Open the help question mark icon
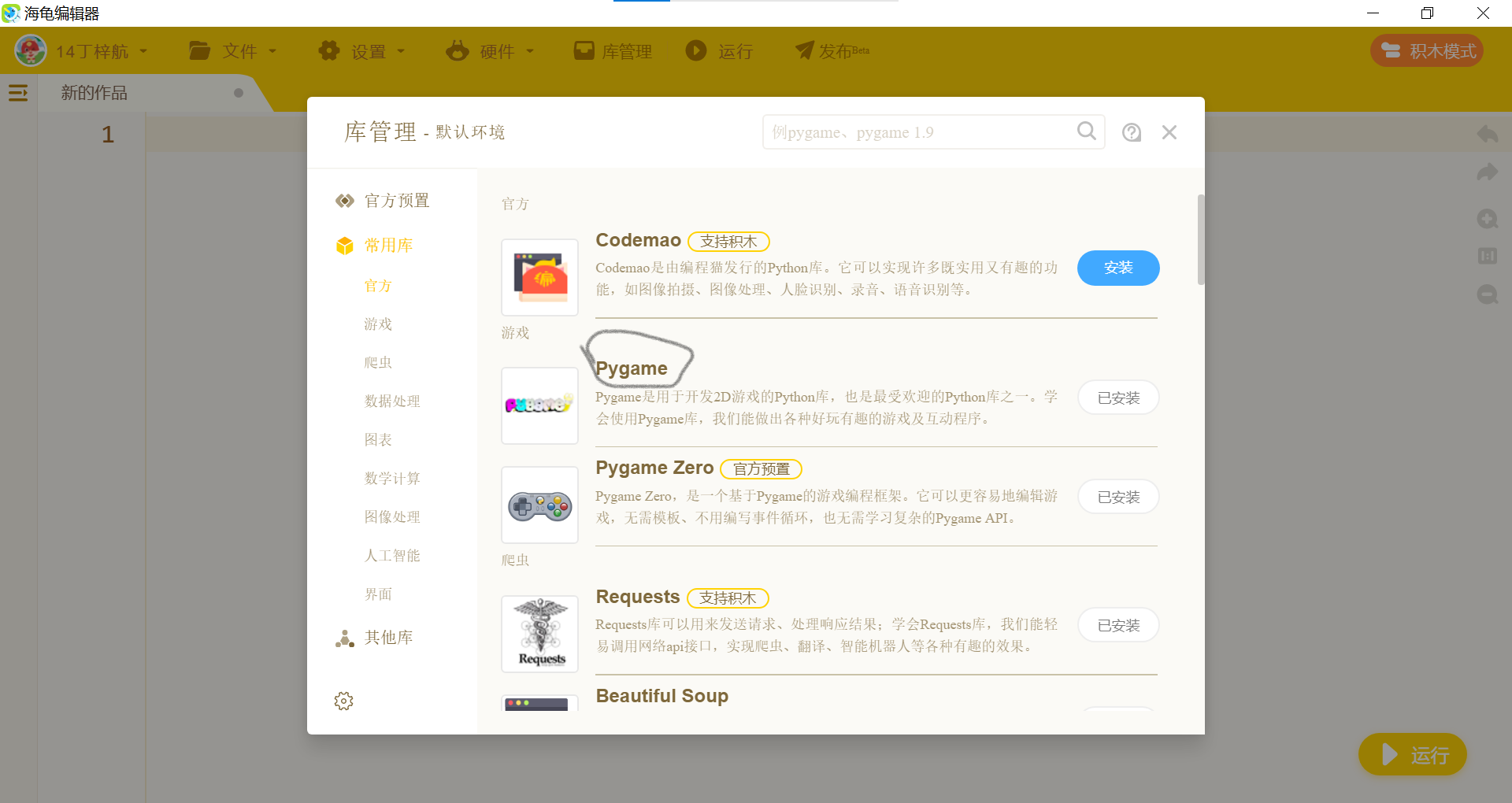The image size is (1512, 803). (x=1132, y=132)
